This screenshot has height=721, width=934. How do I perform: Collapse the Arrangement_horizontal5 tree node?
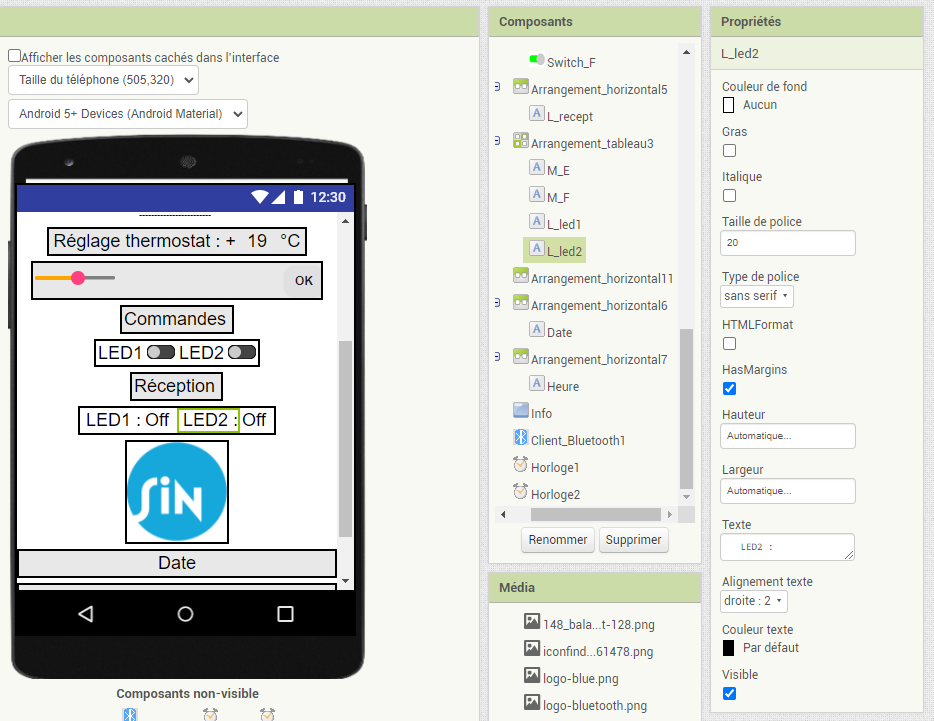(x=497, y=87)
